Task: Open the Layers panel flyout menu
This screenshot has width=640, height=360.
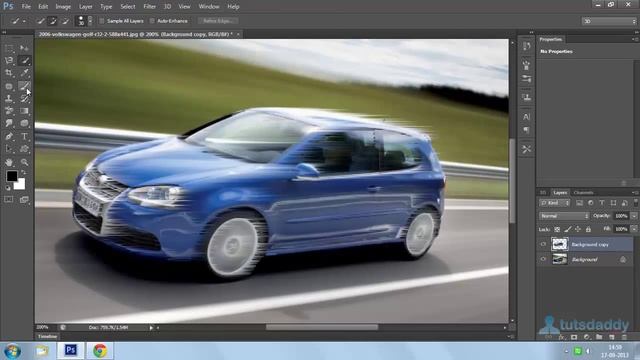Action: click(635, 193)
